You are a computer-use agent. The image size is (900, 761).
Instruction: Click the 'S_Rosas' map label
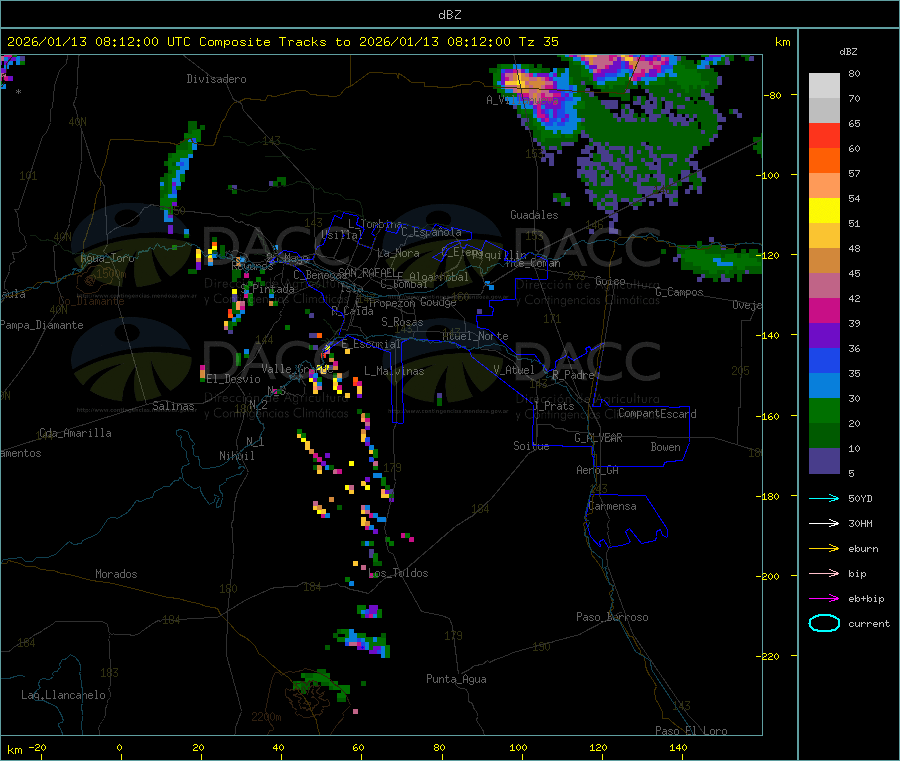[x=402, y=322]
